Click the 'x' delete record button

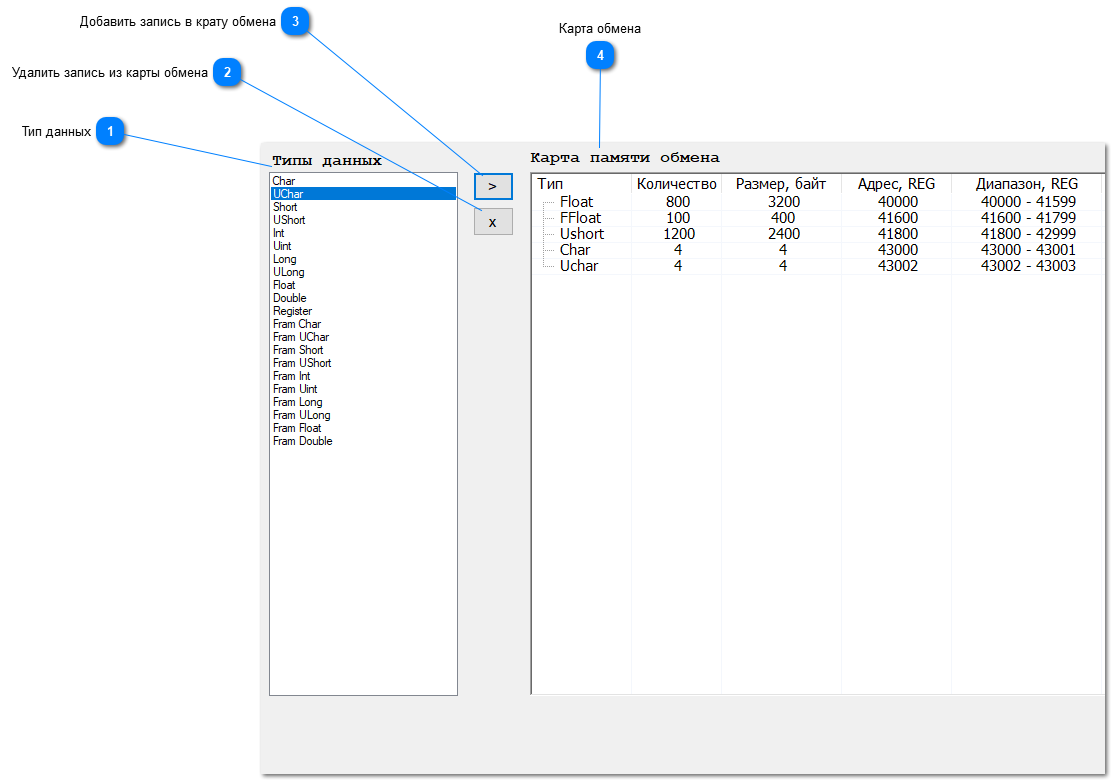(x=493, y=222)
